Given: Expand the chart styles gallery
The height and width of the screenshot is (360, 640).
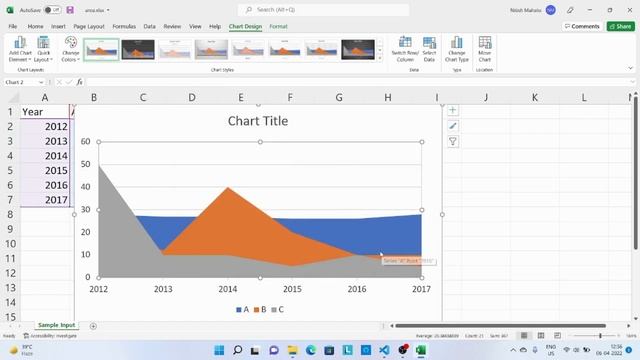Looking at the screenshot, I should coord(380,58).
